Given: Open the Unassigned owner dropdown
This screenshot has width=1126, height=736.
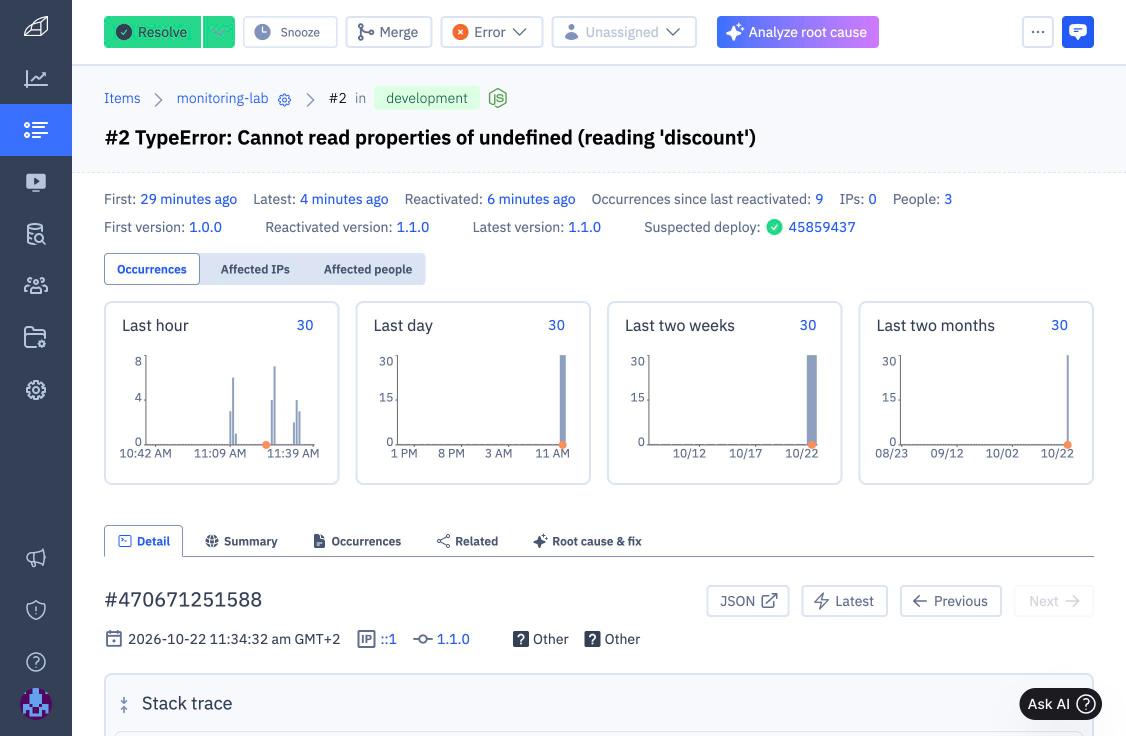Looking at the screenshot, I should click(x=624, y=32).
